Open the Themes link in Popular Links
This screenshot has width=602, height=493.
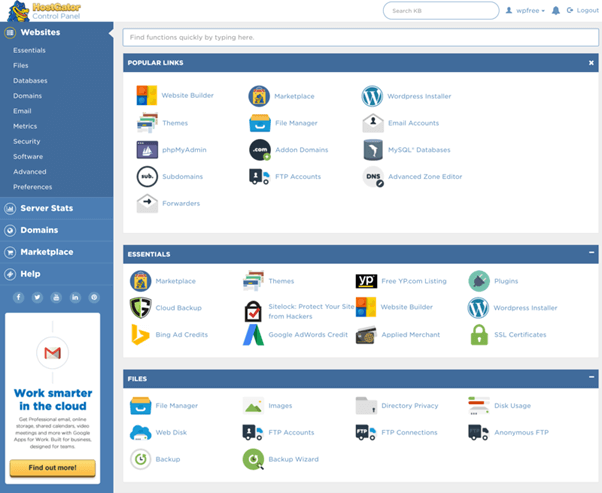[x=175, y=123]
